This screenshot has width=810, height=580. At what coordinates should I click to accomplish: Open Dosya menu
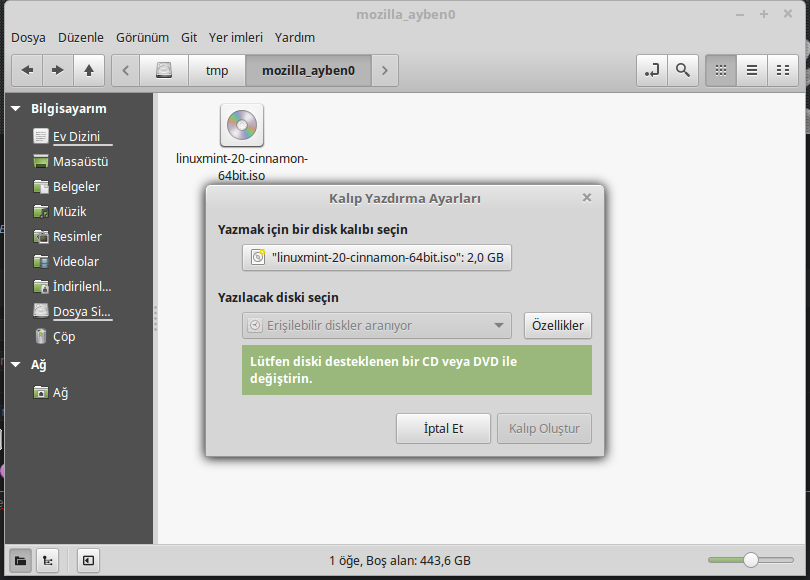[28, 38]
